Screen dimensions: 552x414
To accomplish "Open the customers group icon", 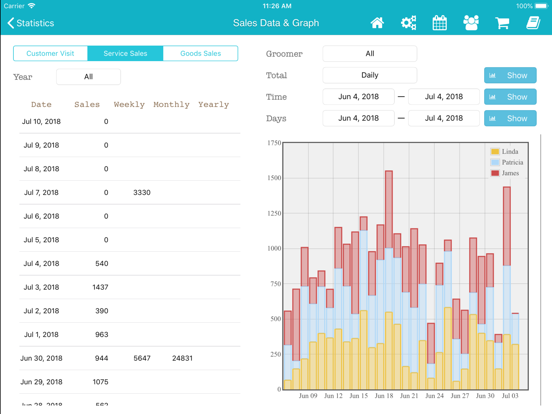I will 471,23.
